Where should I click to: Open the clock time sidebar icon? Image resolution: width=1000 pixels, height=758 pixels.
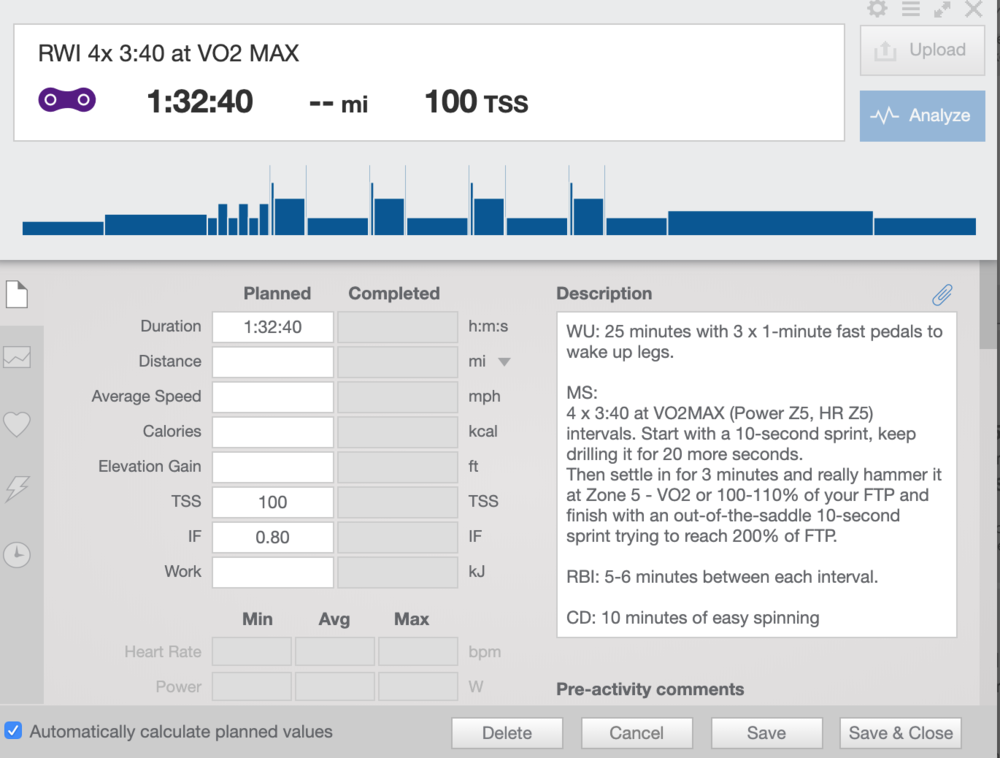(17, 555)
